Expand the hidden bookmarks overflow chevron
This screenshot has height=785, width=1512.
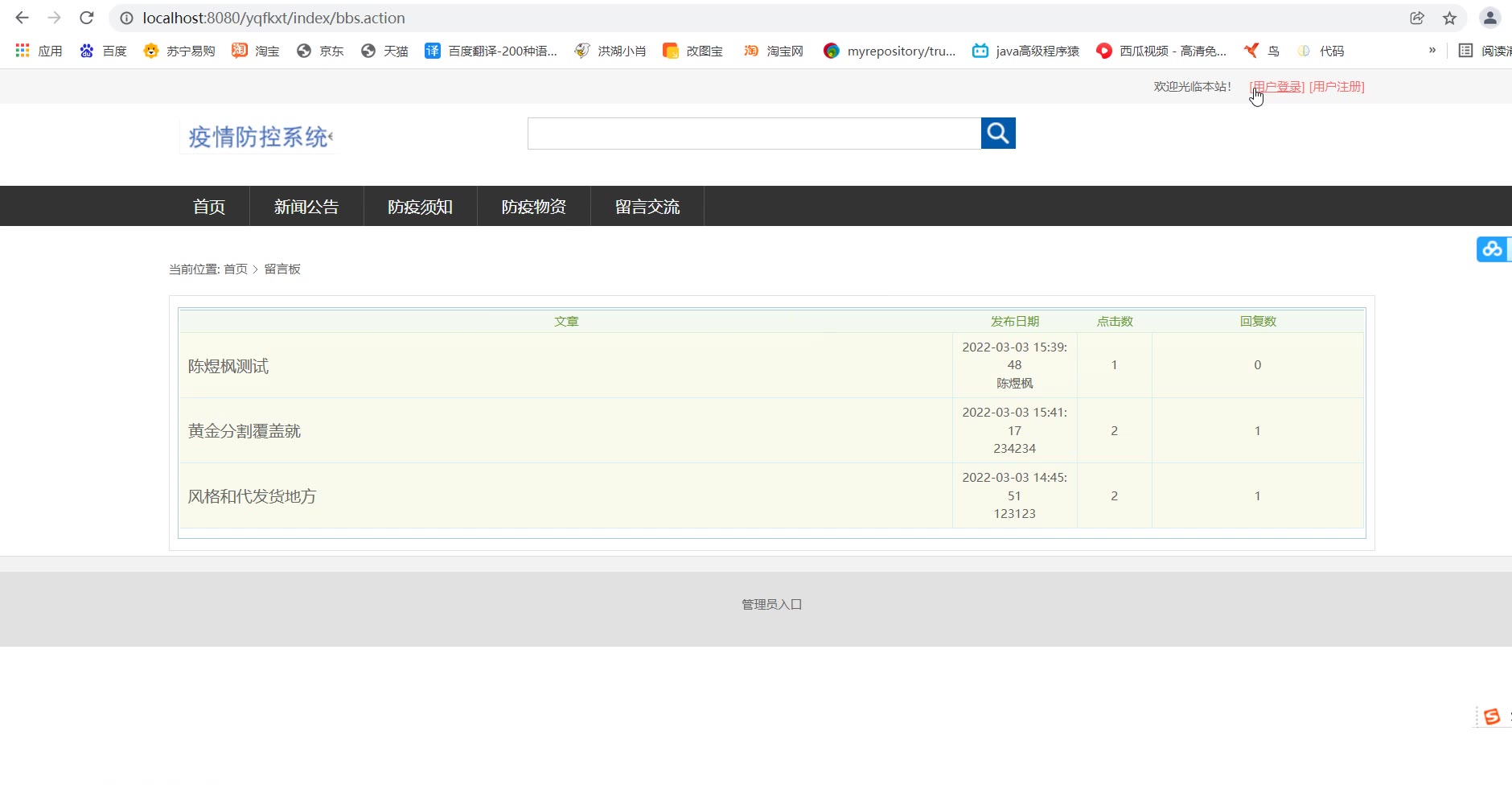[1432, 51]
